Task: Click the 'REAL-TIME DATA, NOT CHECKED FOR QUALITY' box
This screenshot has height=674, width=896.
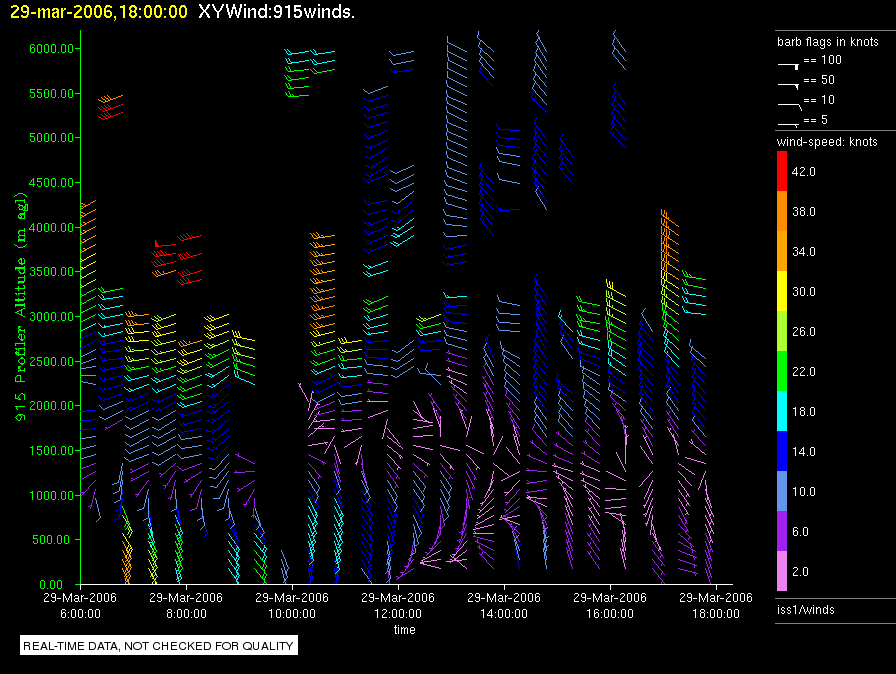Action: tap(159, 646)
